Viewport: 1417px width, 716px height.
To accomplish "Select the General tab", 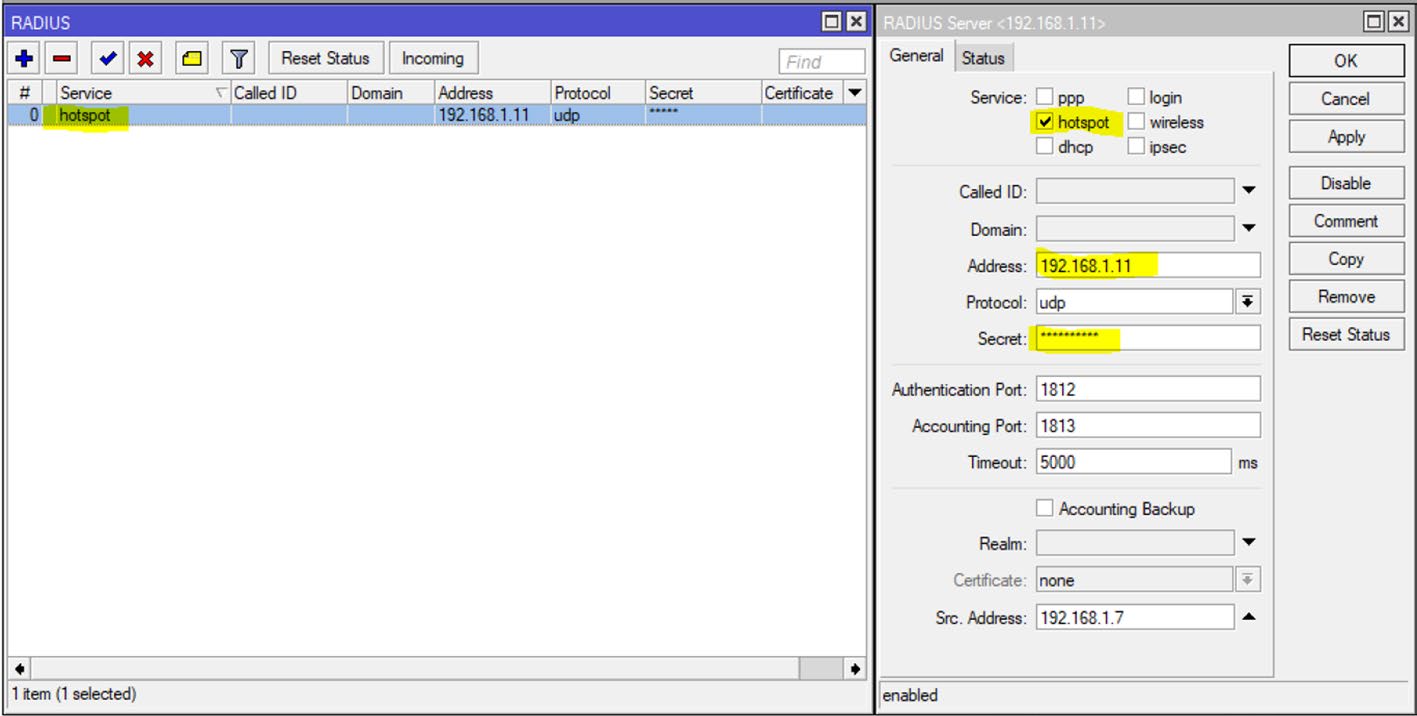I will click(916, 56).
